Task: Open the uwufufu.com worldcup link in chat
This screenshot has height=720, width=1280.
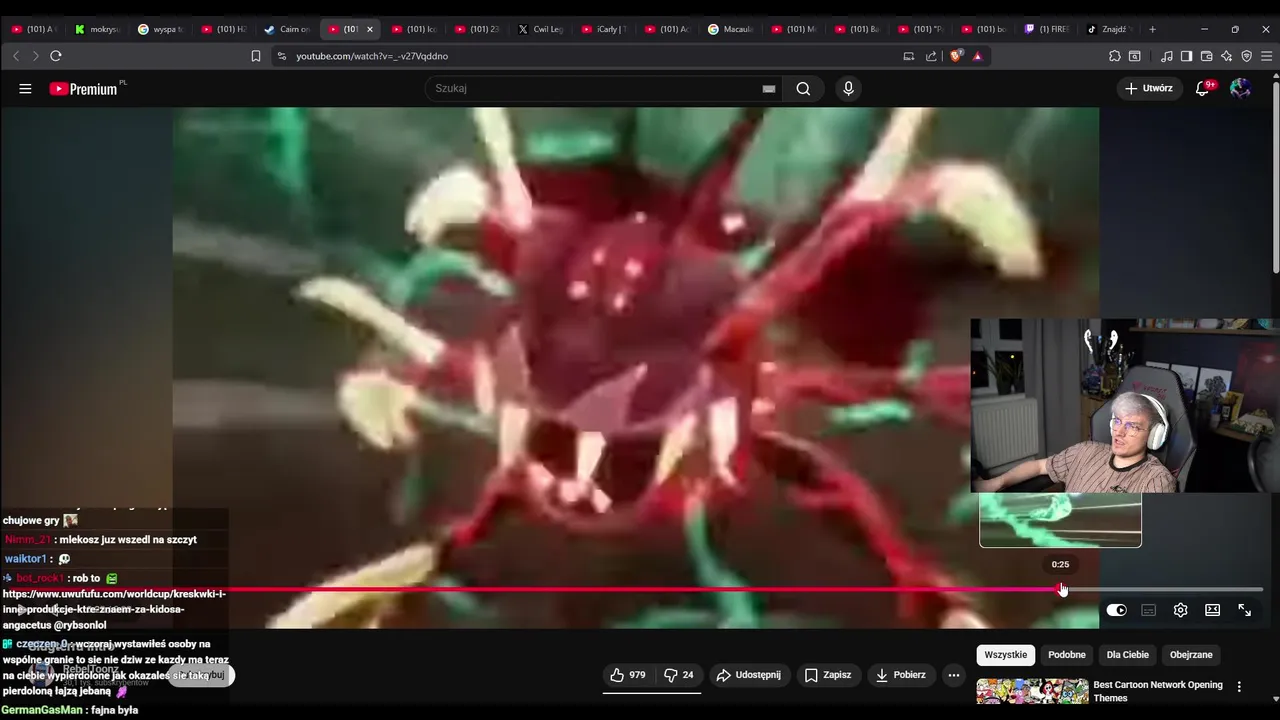Action: point(114,609)
